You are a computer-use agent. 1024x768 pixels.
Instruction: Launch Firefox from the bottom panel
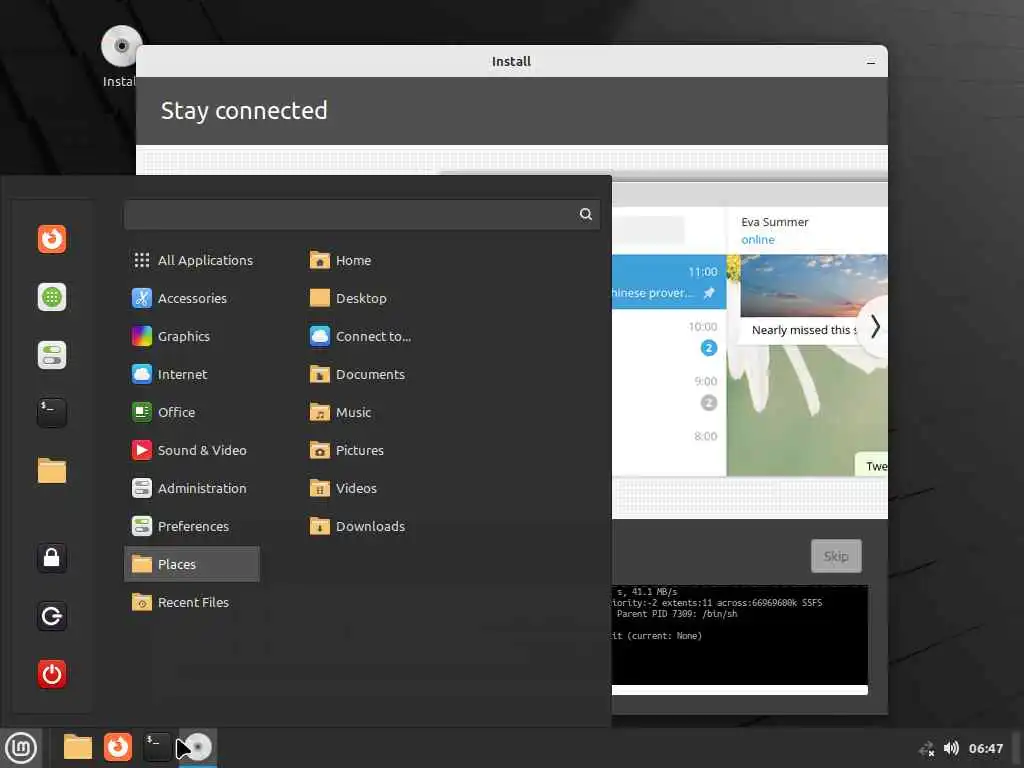pyautogui.click(x=118, y=747)
